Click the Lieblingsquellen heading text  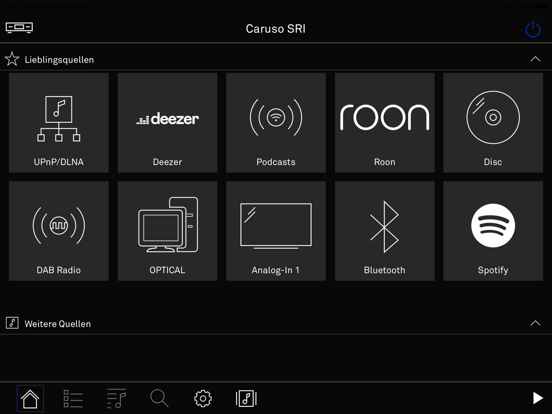59,60
